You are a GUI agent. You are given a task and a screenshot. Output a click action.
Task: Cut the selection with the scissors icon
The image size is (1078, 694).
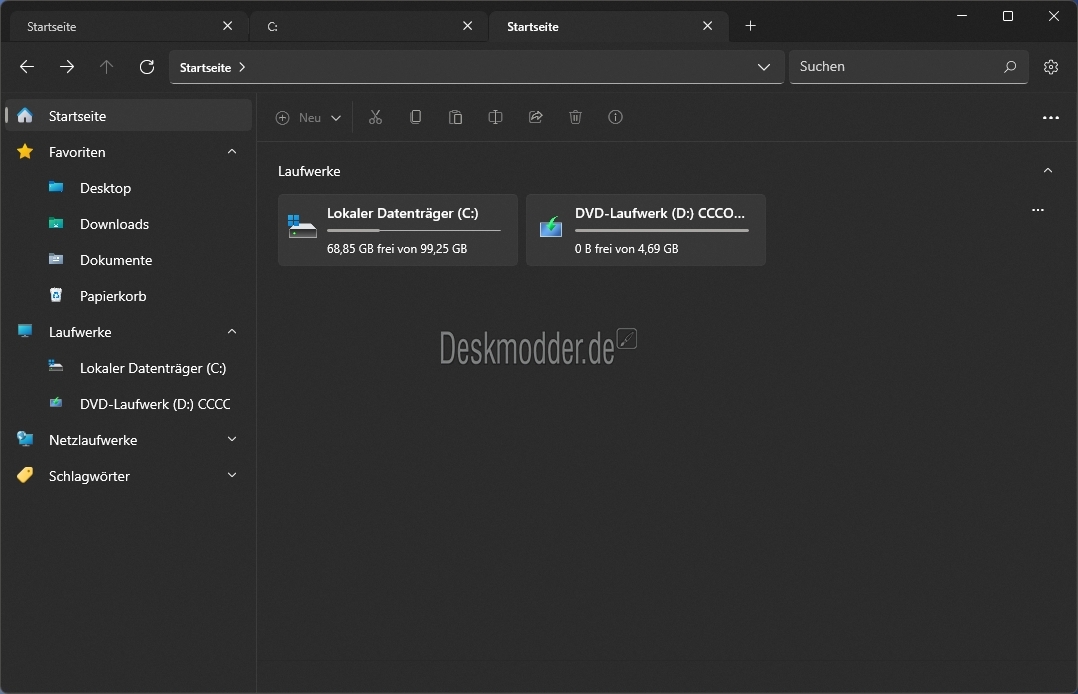375,117
